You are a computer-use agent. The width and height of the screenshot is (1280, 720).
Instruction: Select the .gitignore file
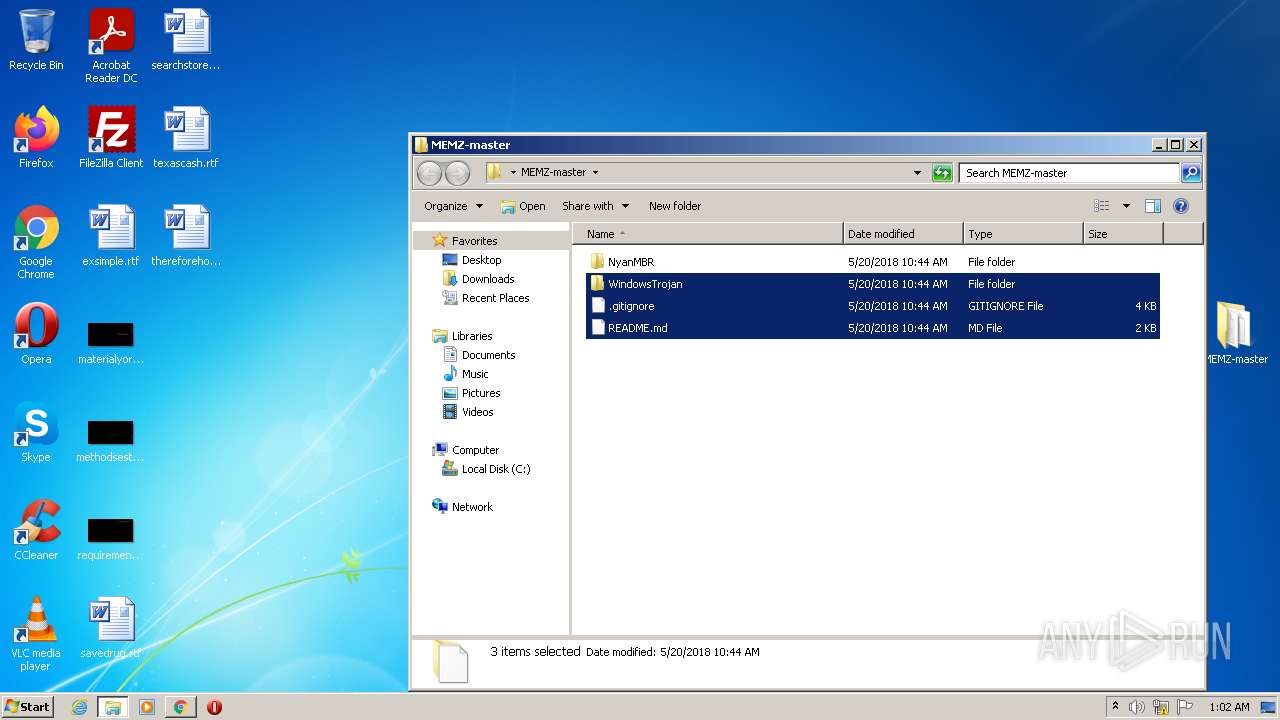(x=872, y=306)
